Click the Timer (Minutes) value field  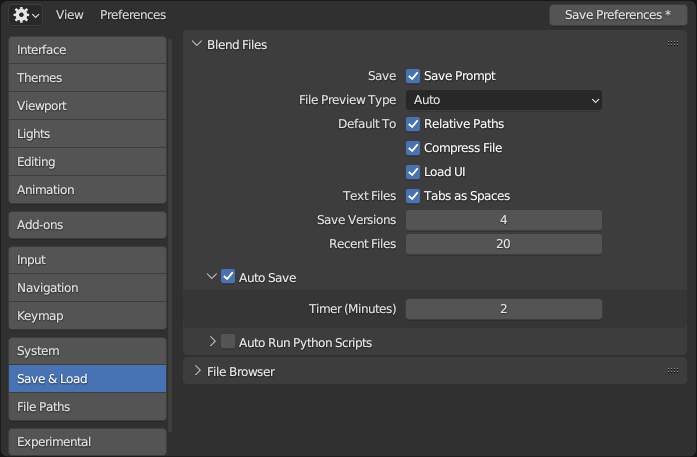[x=504, y=309]
